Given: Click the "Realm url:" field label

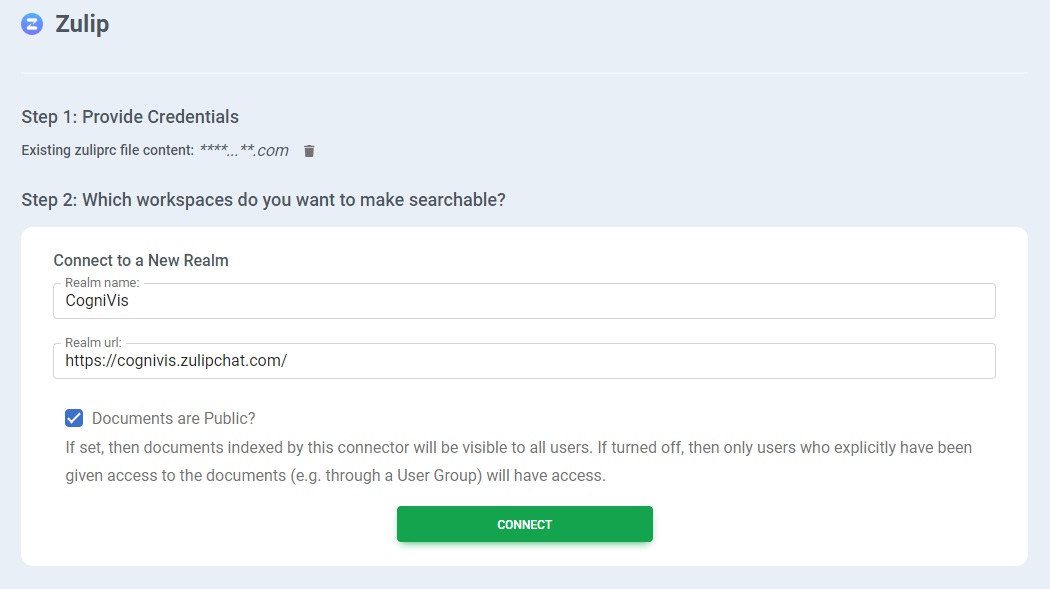Looking at the screenshot, I should pyautogui.click(x=94, y=343).
